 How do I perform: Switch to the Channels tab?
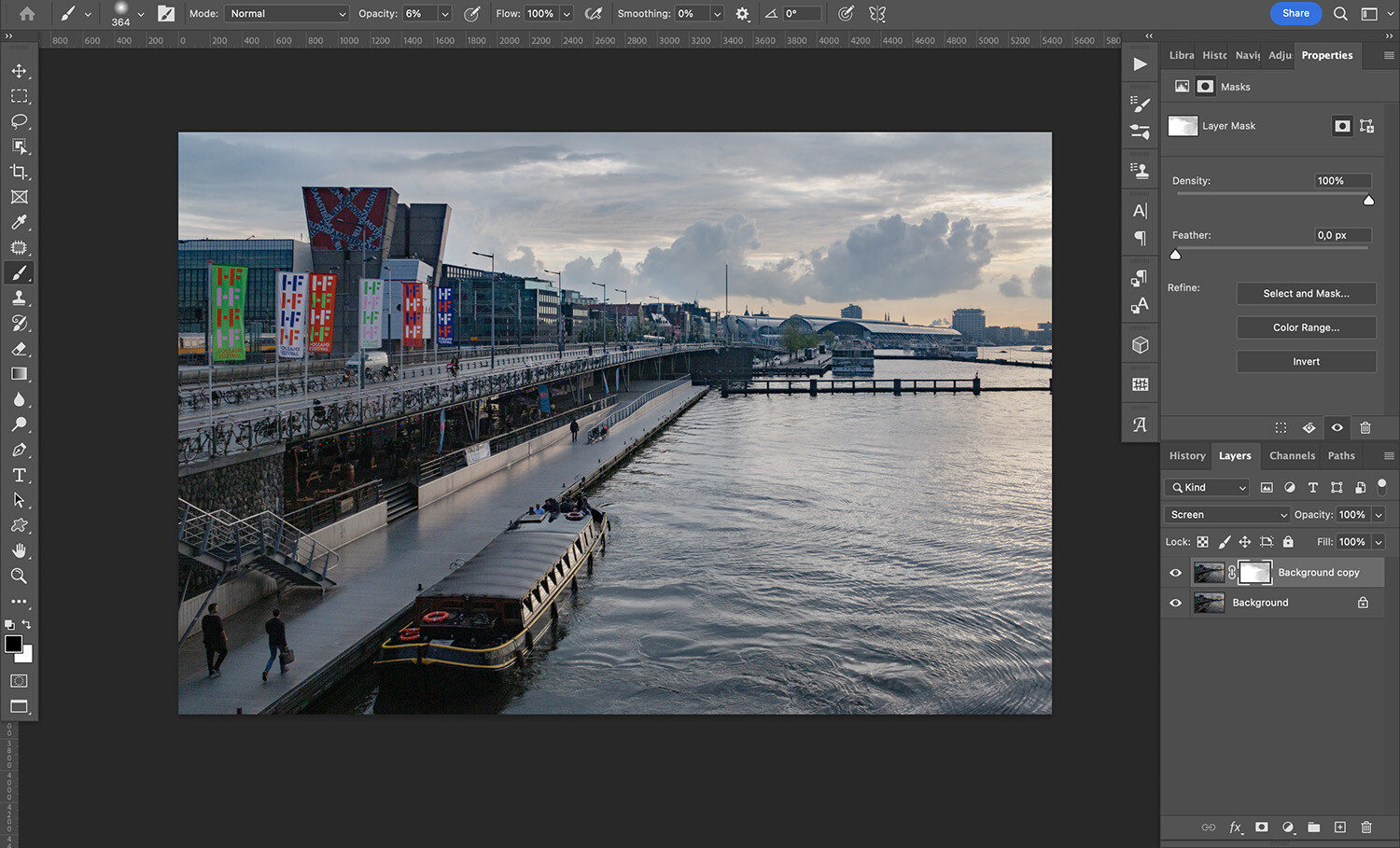(x=1292, y=455)
